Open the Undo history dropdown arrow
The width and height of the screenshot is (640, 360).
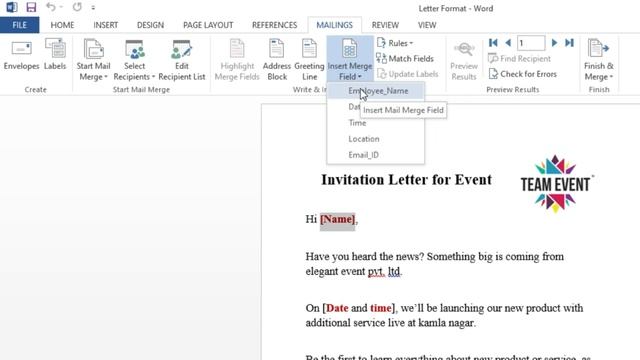[x=61, y=7]
